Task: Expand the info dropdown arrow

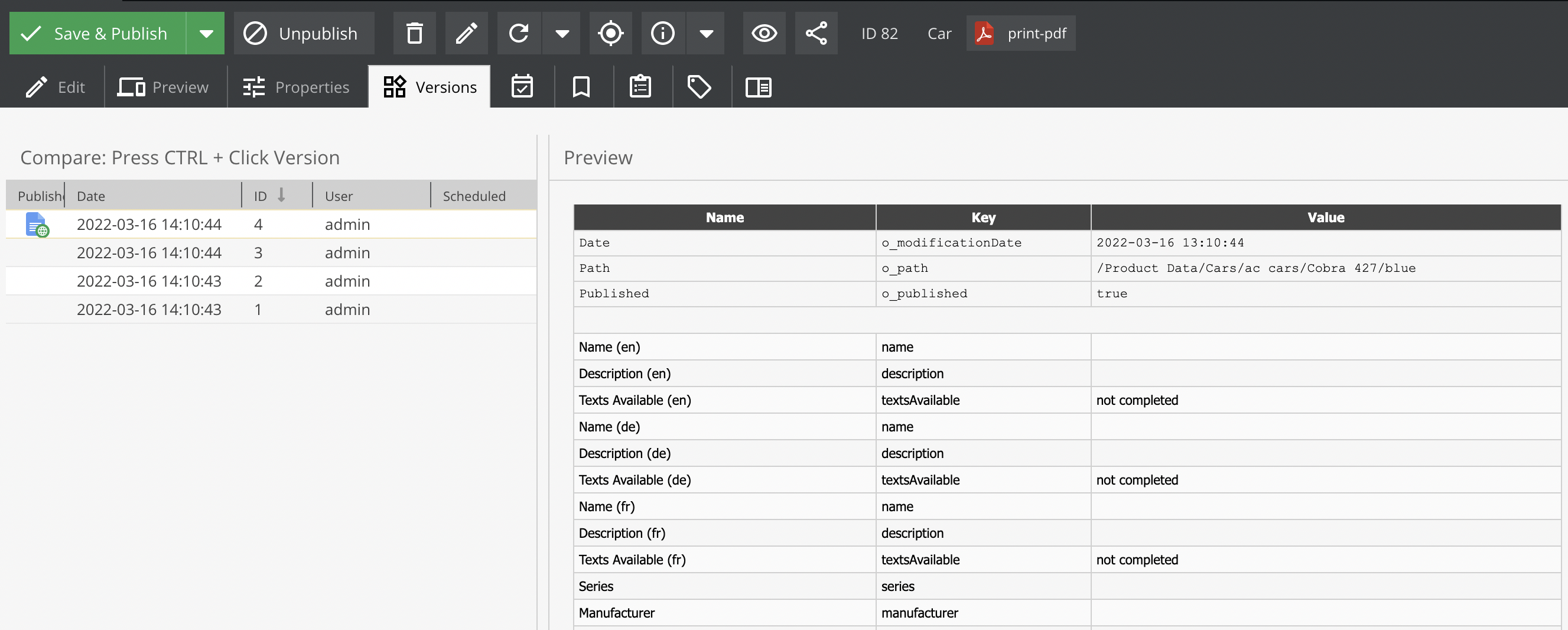Action: click(x=706, y=34)
